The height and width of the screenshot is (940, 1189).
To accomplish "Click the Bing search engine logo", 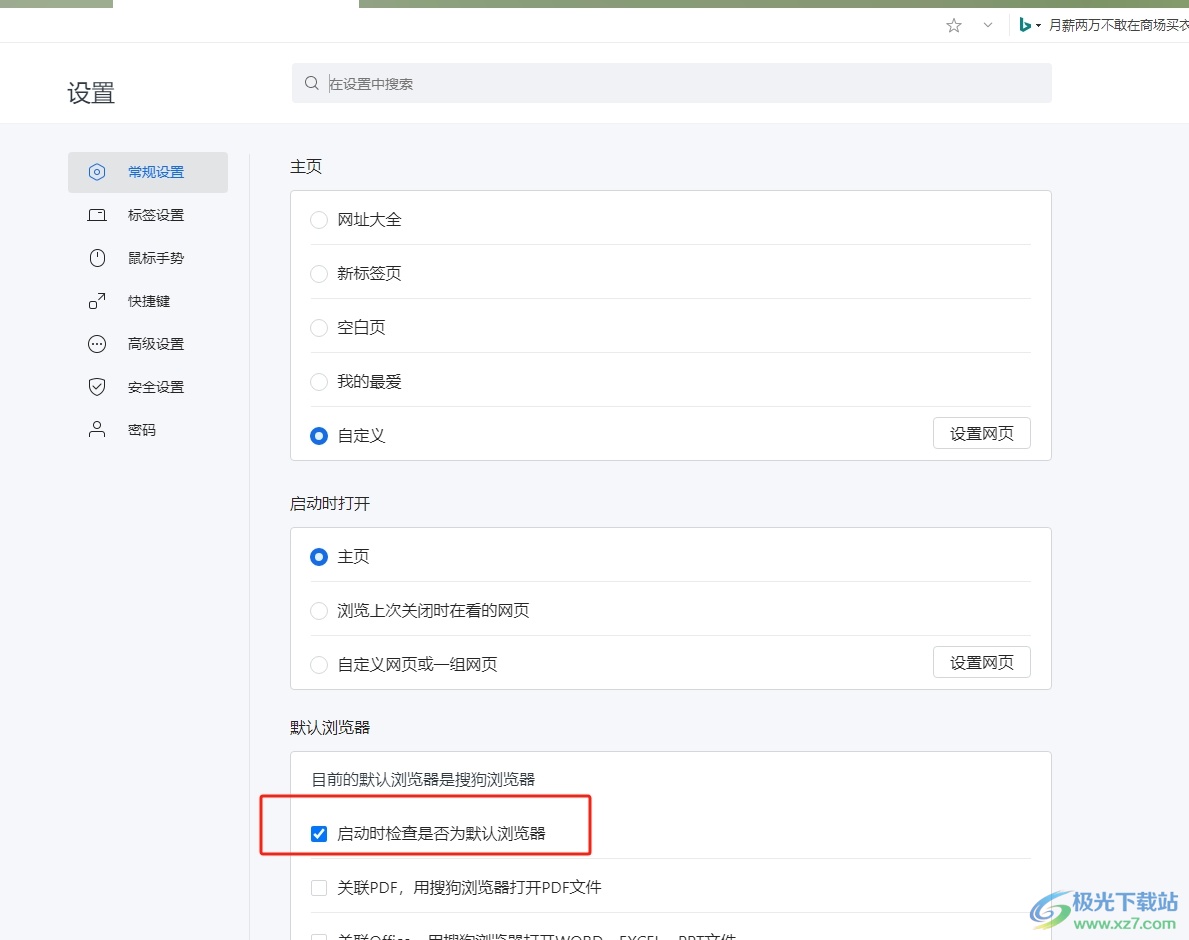I will 1025,25.
